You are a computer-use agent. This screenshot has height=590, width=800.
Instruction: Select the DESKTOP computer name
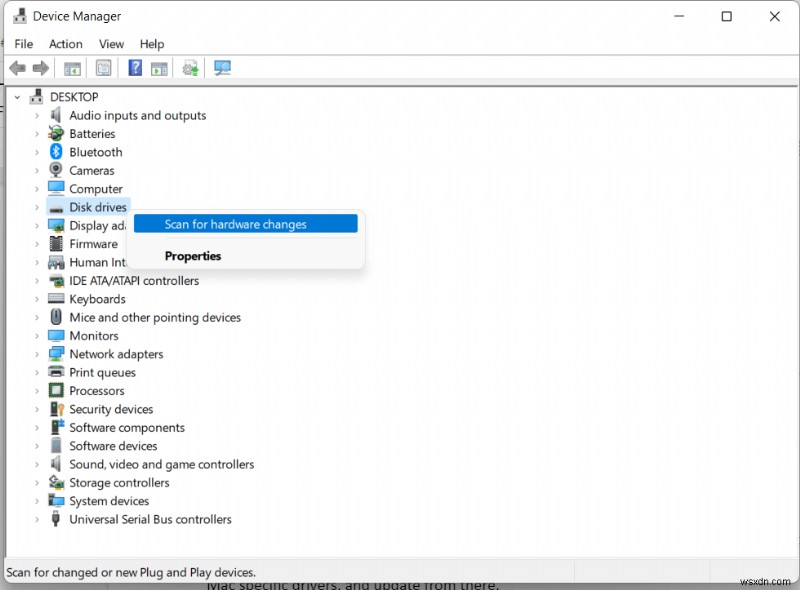[74, 97]
